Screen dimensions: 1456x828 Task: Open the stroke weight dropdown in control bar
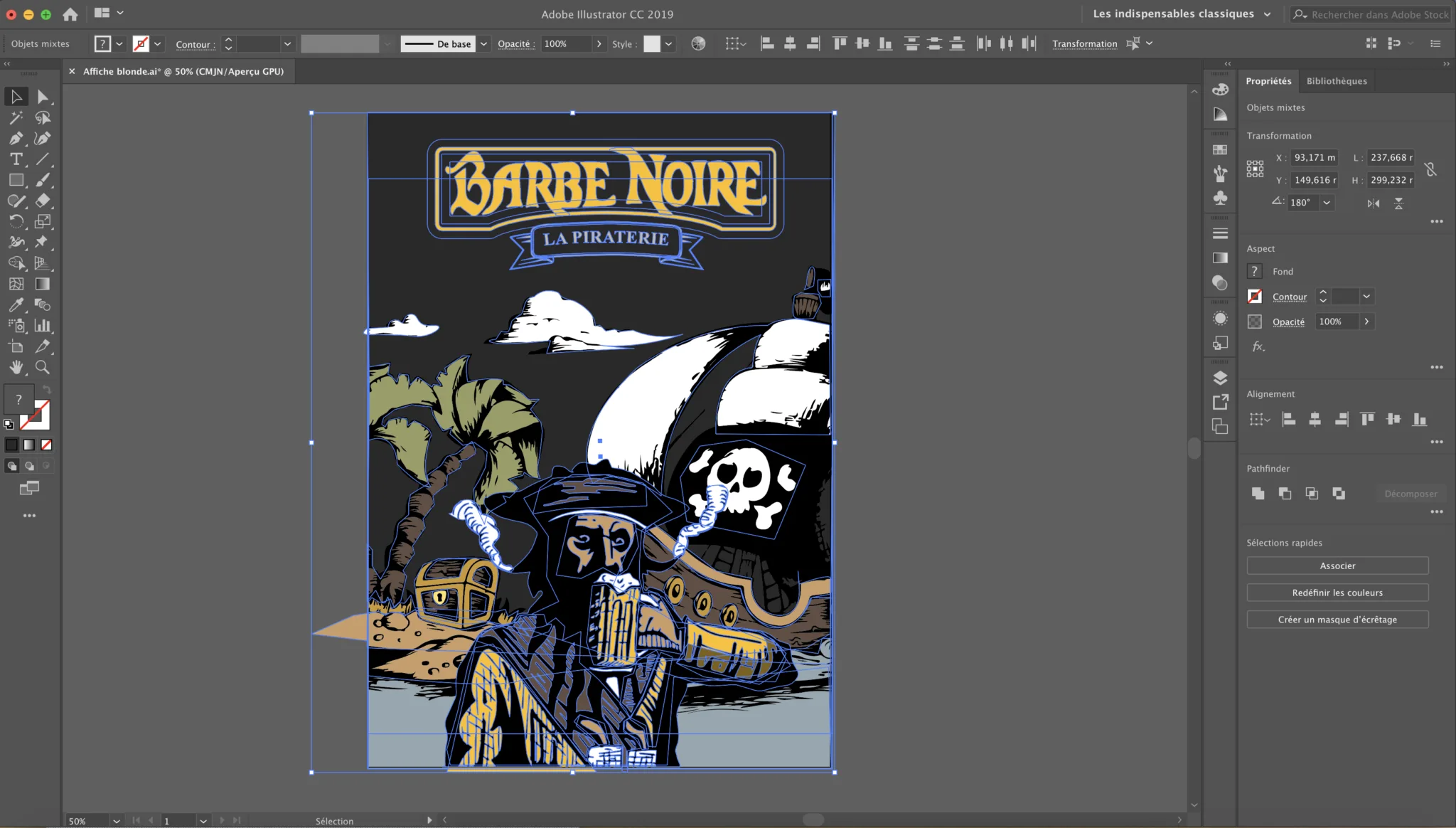287,43
